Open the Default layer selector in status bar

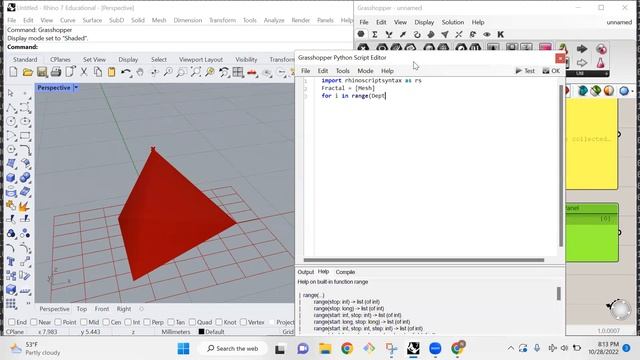(211, 332)
